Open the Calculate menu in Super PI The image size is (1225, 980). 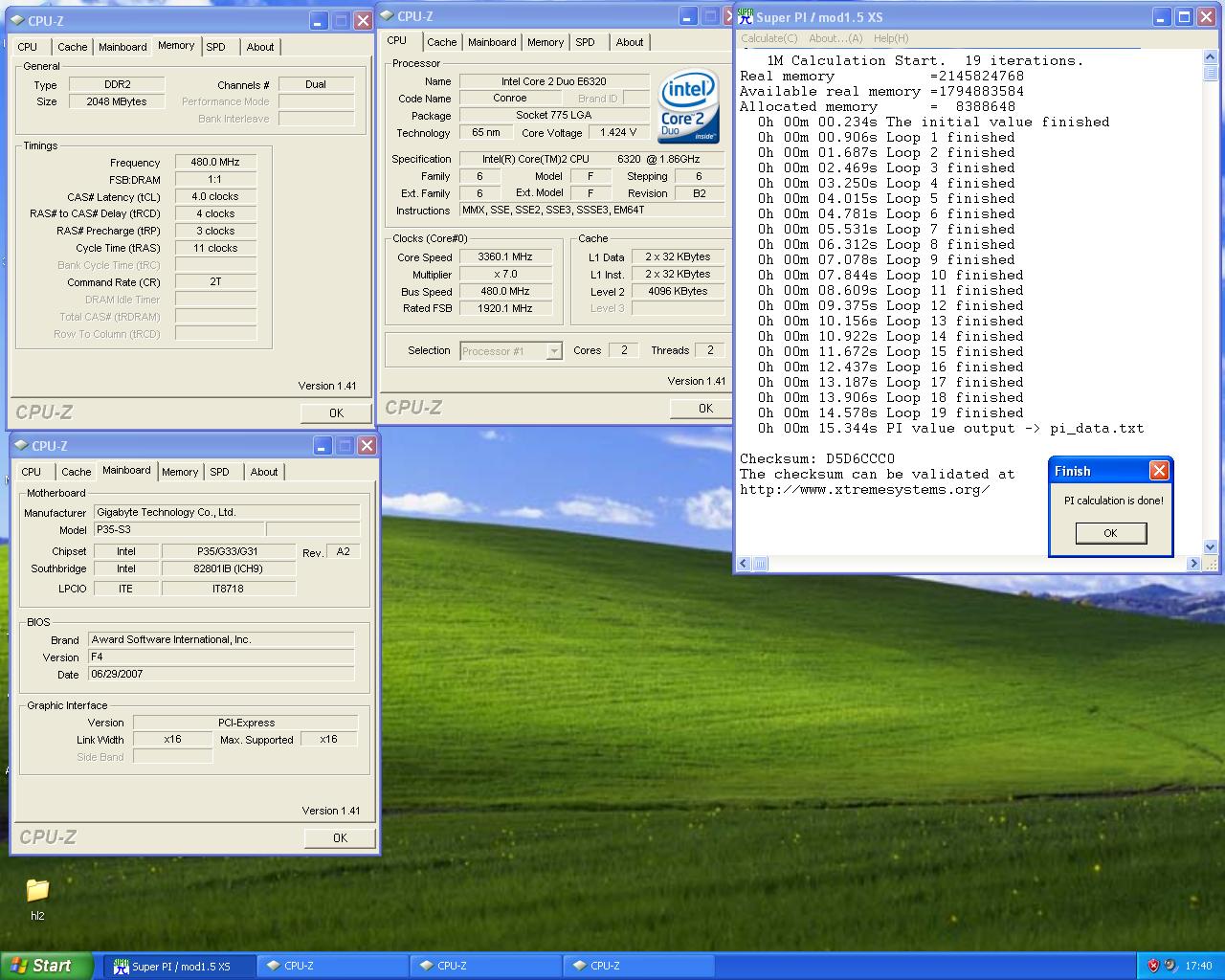769,38
